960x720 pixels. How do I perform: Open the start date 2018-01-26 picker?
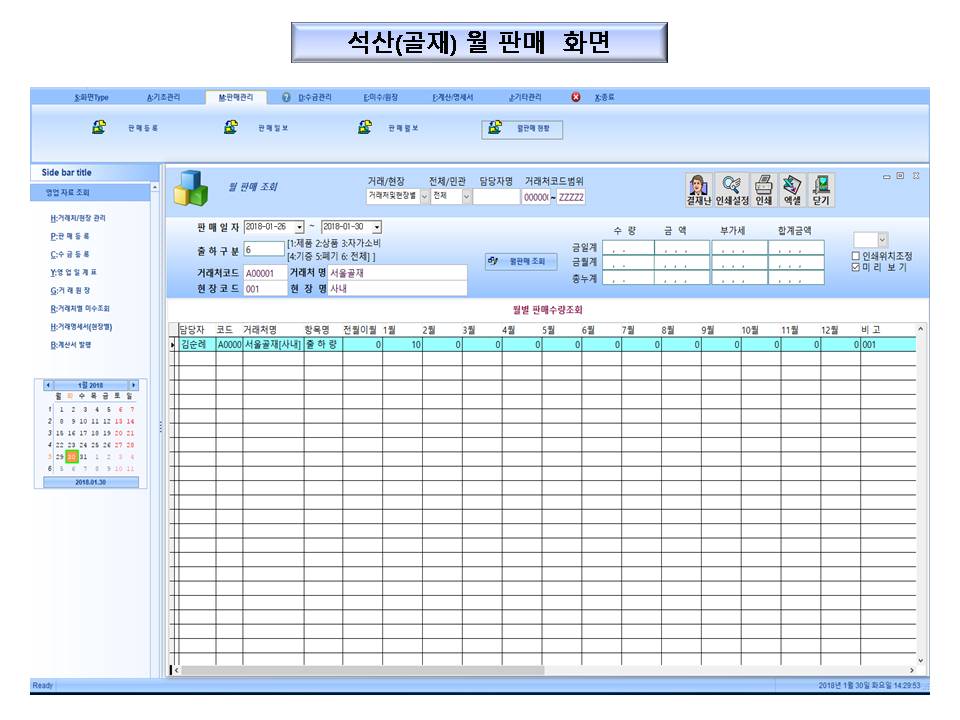299,228
